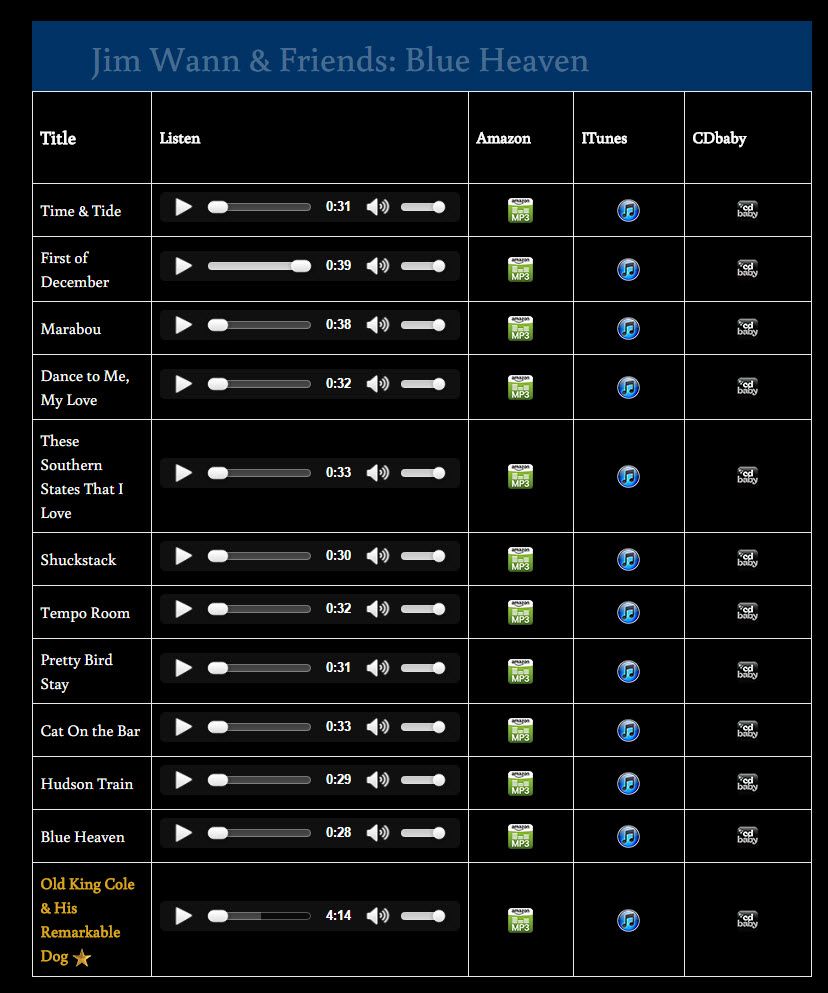Viewport: 828px width, 993px height.
Task: Open the Old King Cole & His Remarkable Dog link
Action: [87, 920]
